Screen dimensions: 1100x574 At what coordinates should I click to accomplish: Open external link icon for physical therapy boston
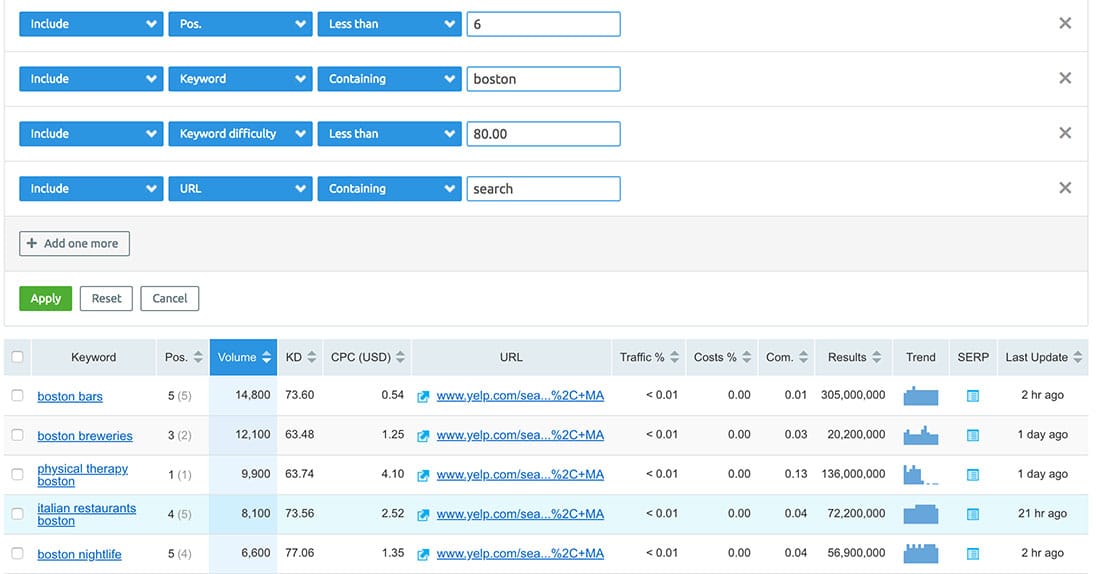click(423, 475)
